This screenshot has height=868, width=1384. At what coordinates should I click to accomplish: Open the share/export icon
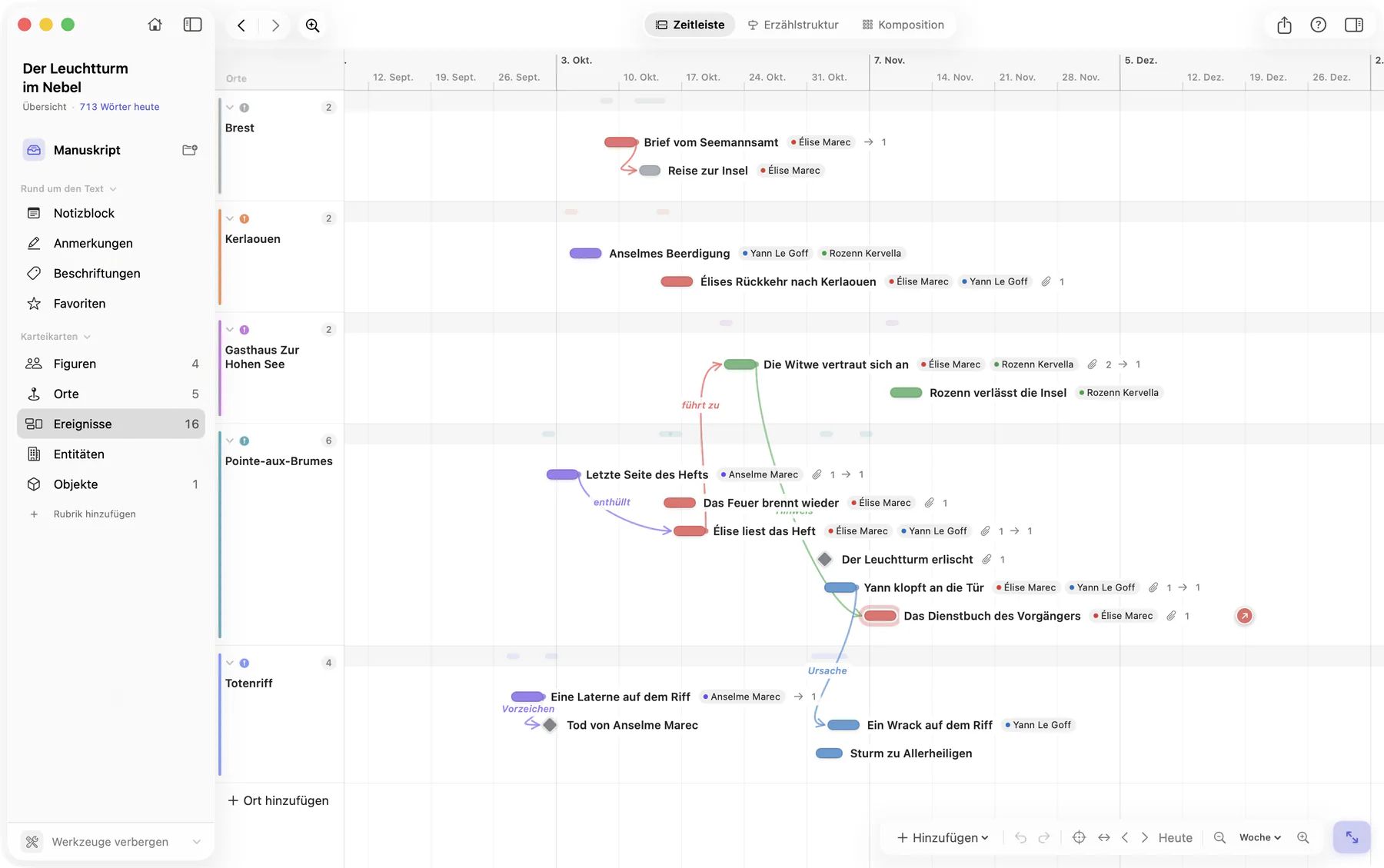[x=1284, y=25]
